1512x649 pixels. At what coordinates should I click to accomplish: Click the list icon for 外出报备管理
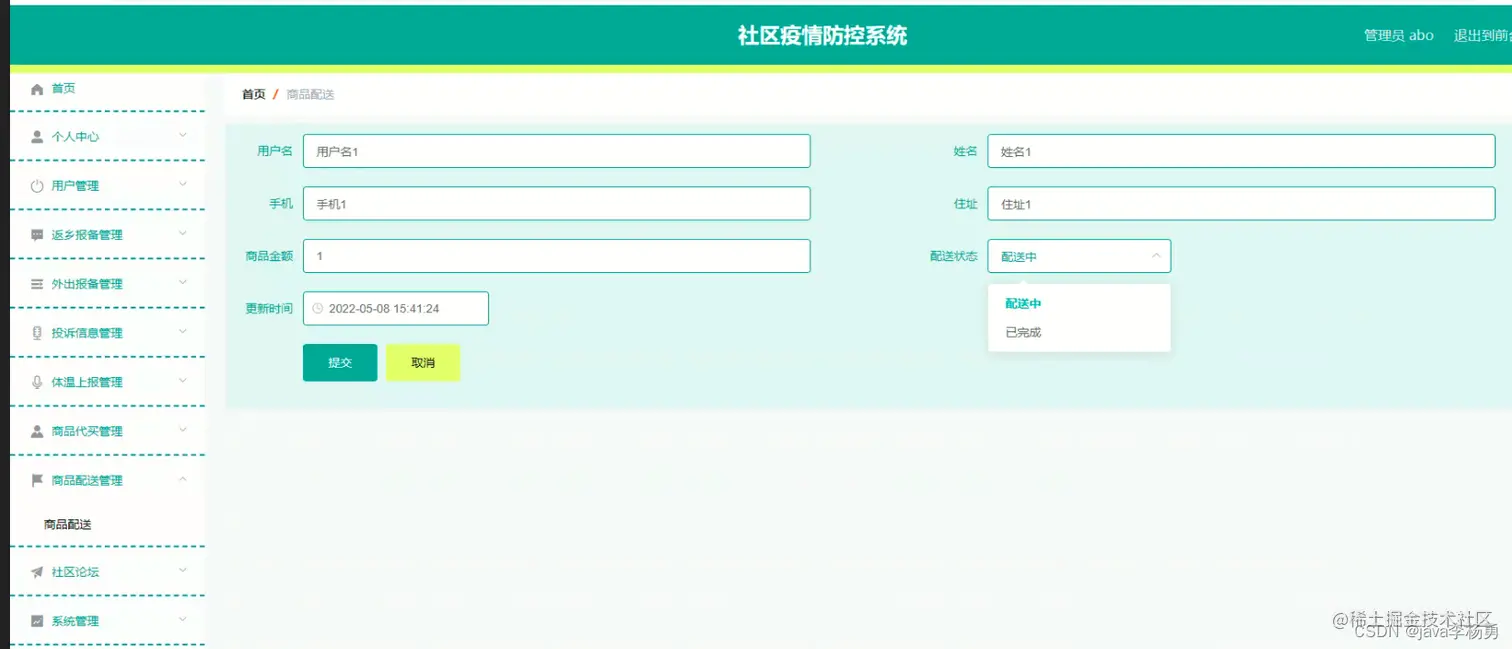tap(37, 284)
